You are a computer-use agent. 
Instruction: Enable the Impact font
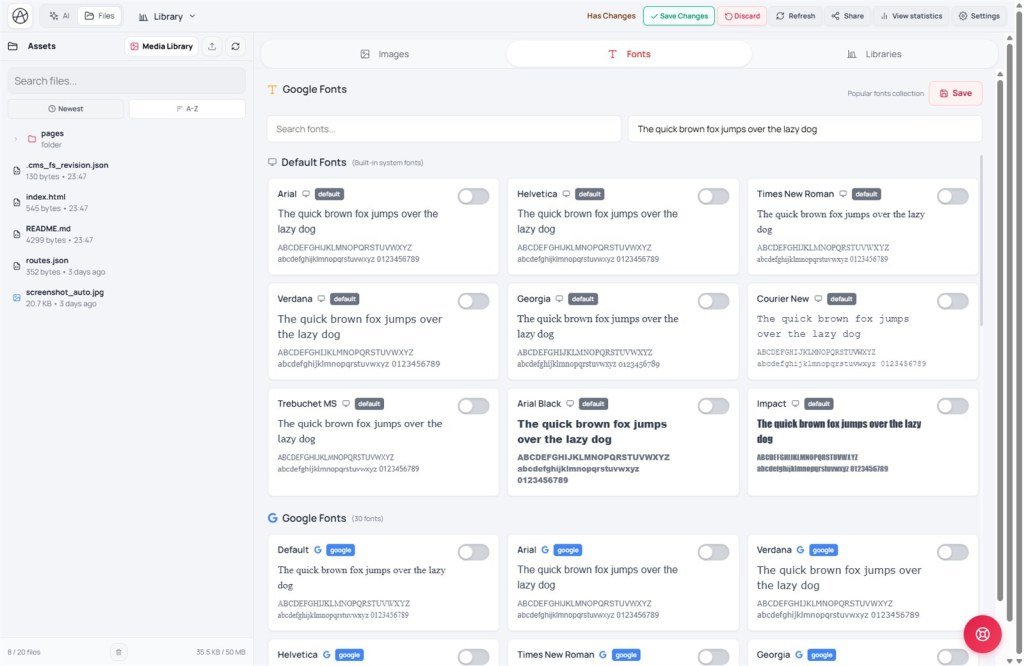tap(953, 406)
